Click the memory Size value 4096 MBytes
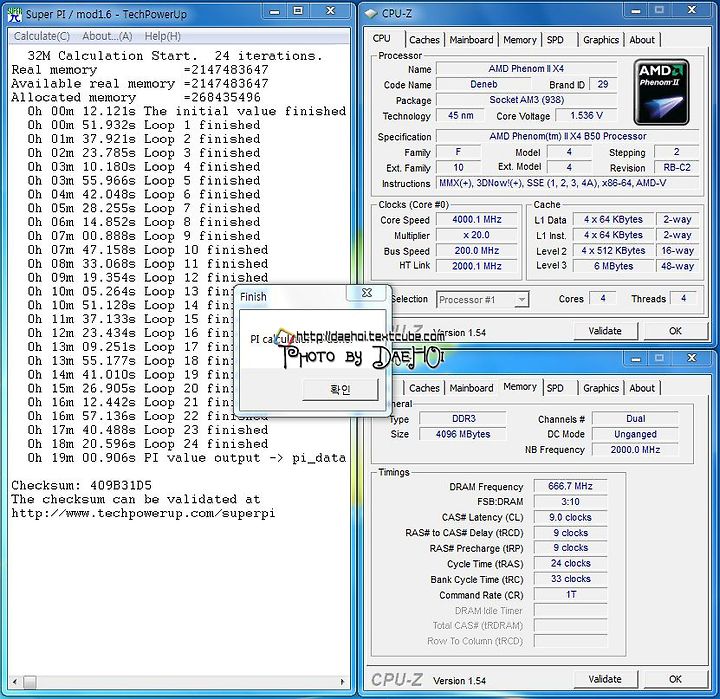720x699 pixels. [x=463, y=434]
